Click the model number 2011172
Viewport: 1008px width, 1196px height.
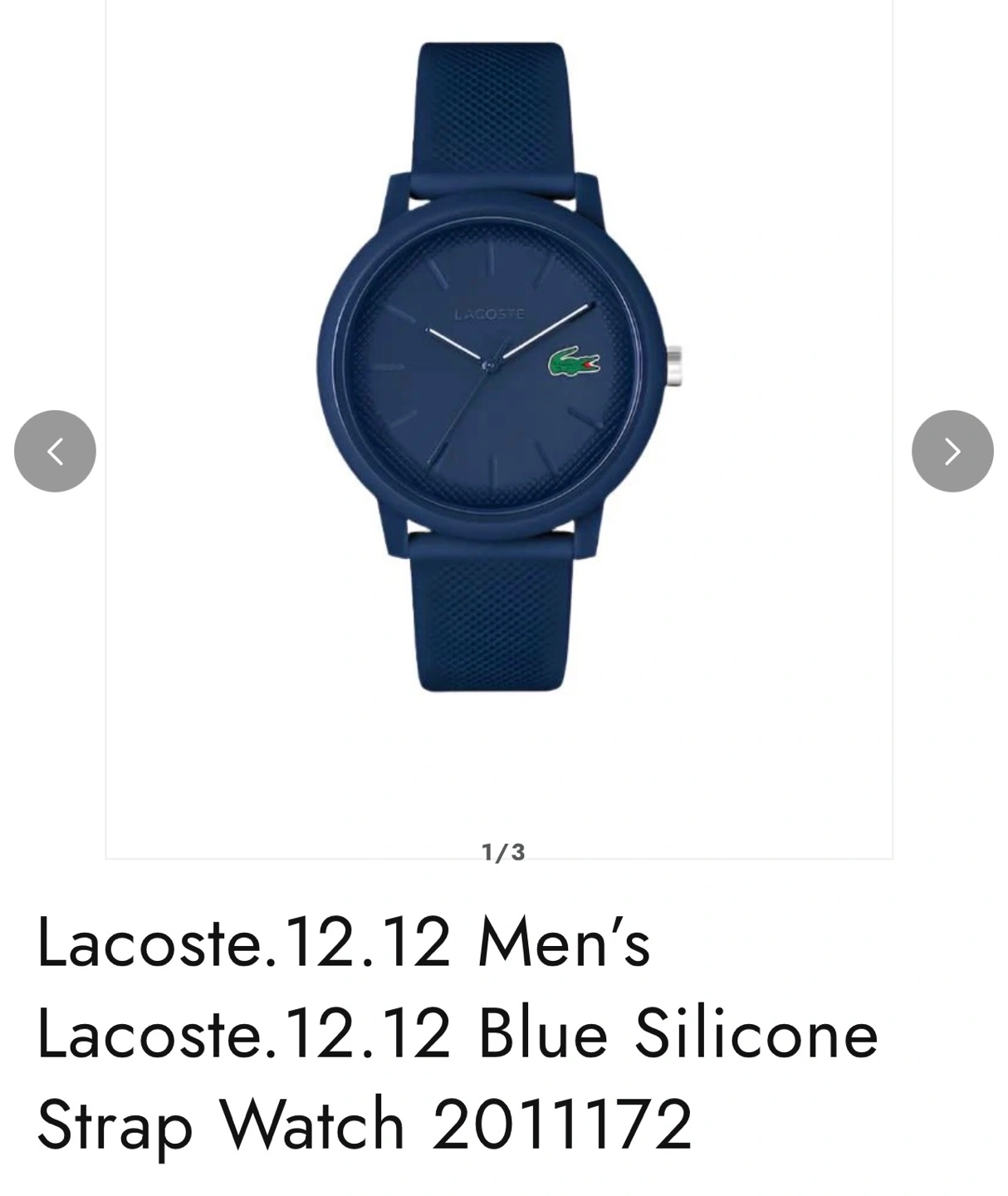tap(562, 1124)
